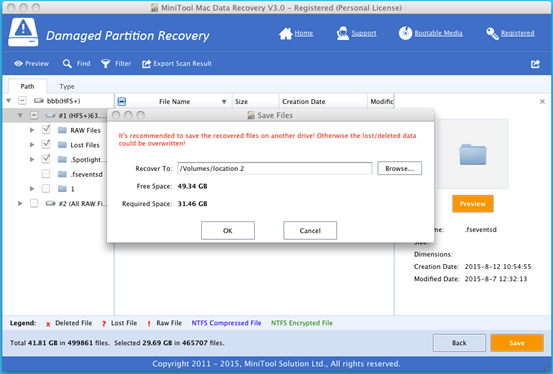553x374 pixels.
Task: Click the Back button
Action: (459, 343)
